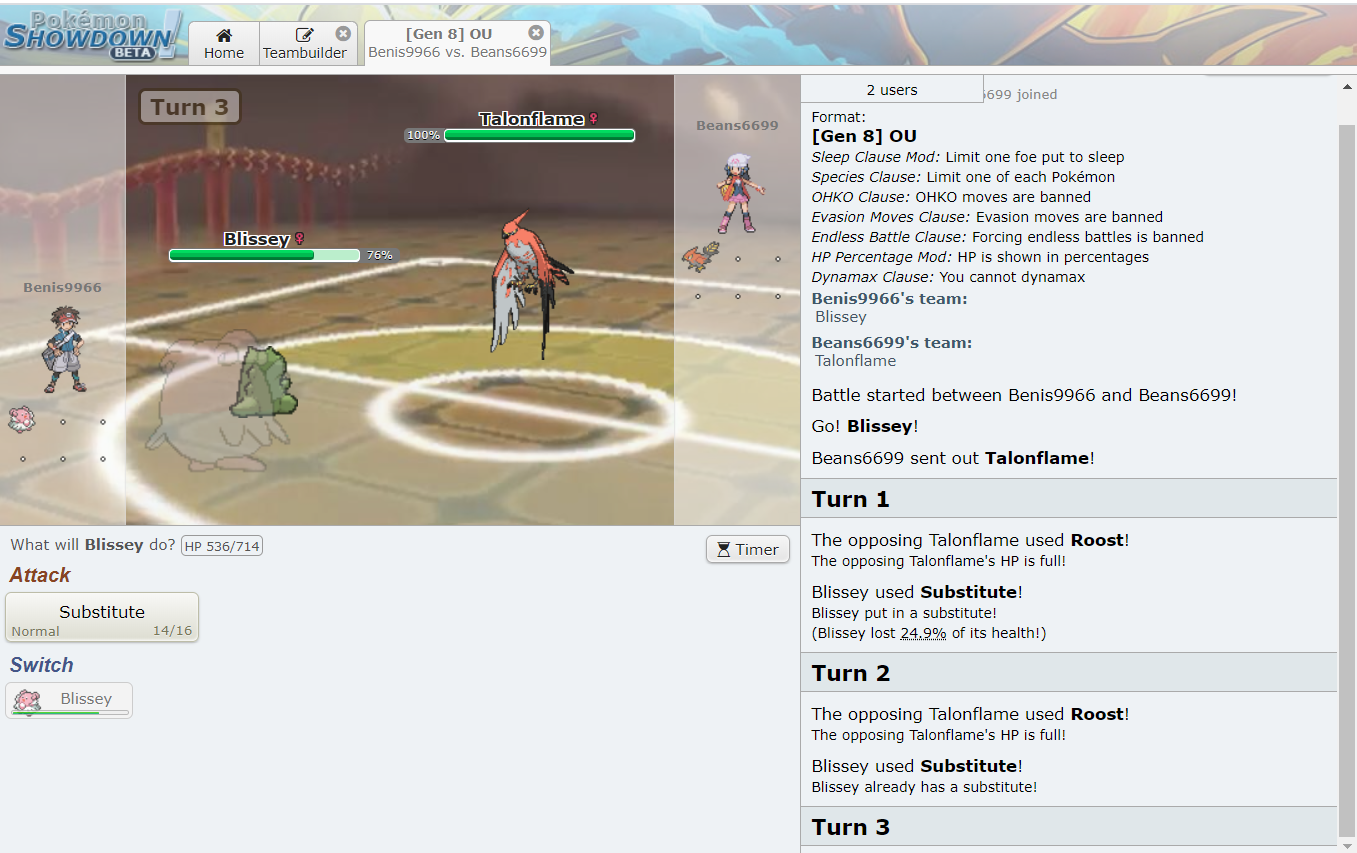Start the battle Timer

click(748, 549)
